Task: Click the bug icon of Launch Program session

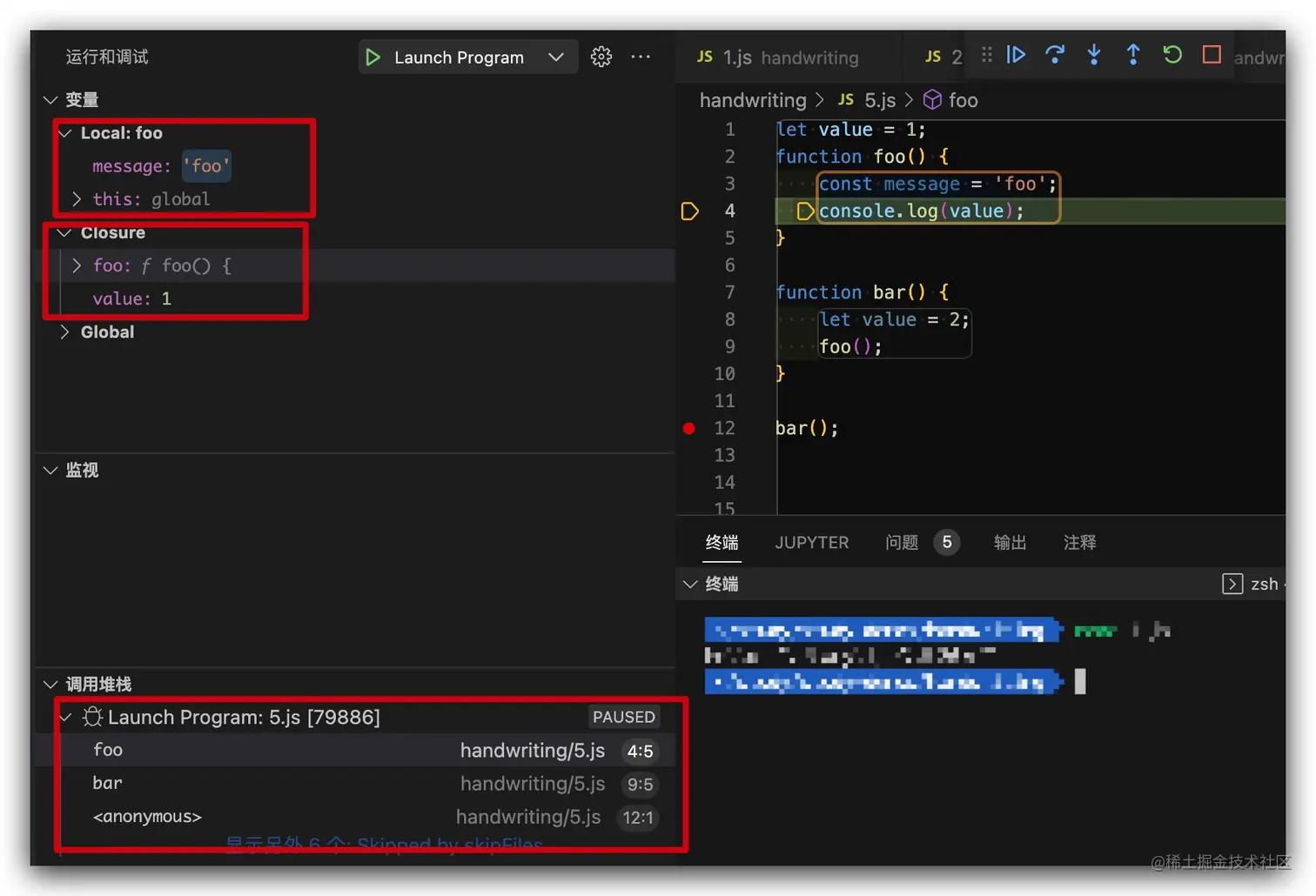Action: (x=92, y=717)
